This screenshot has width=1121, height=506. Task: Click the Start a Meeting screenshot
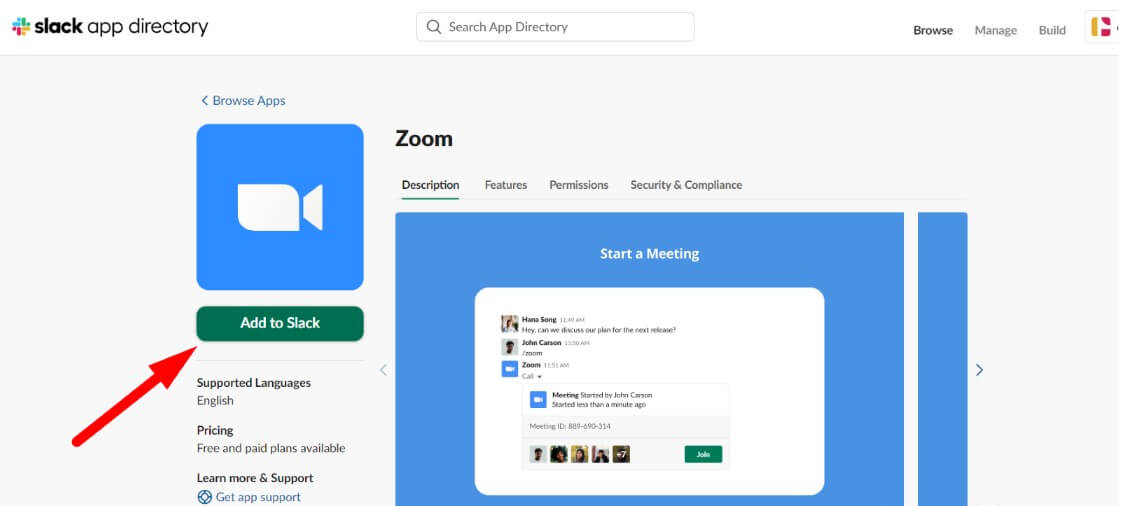pyautogui.click(x=649, y=359)
